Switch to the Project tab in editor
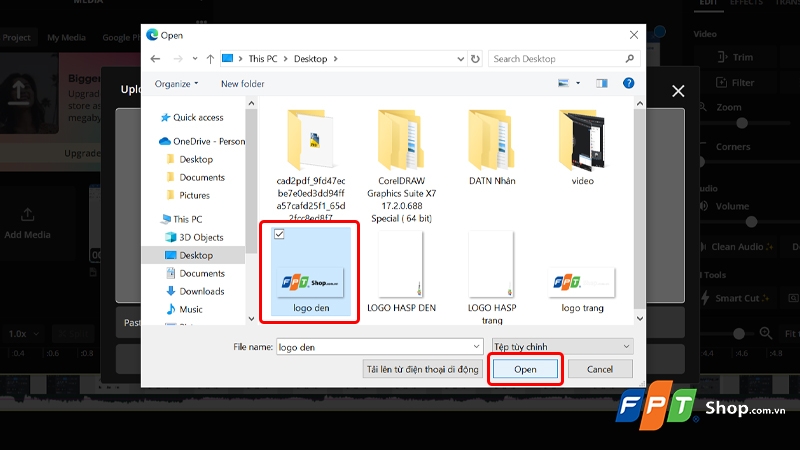 click(16, 37)
